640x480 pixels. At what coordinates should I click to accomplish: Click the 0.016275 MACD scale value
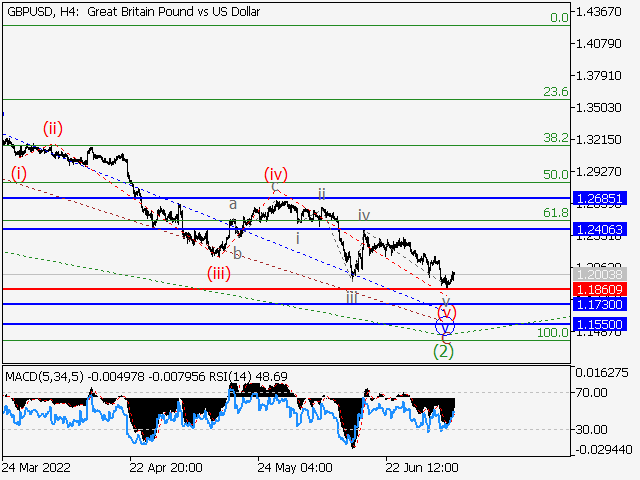point(602,373)
